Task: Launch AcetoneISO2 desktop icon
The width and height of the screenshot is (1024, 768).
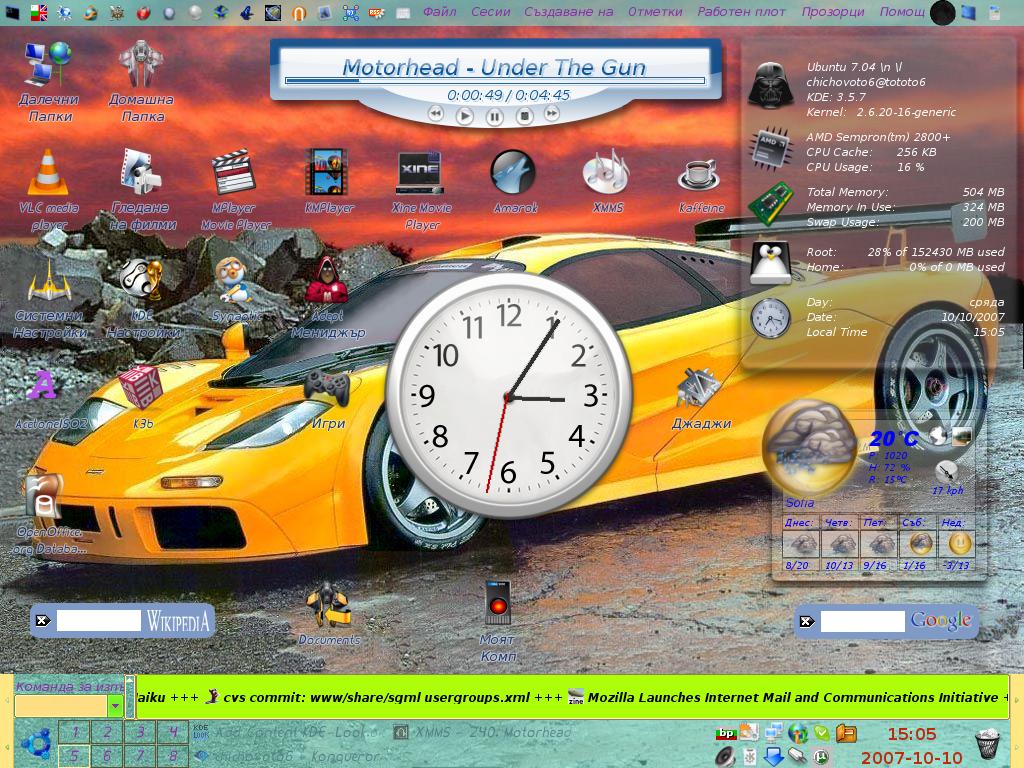Action: pos(42,385)
